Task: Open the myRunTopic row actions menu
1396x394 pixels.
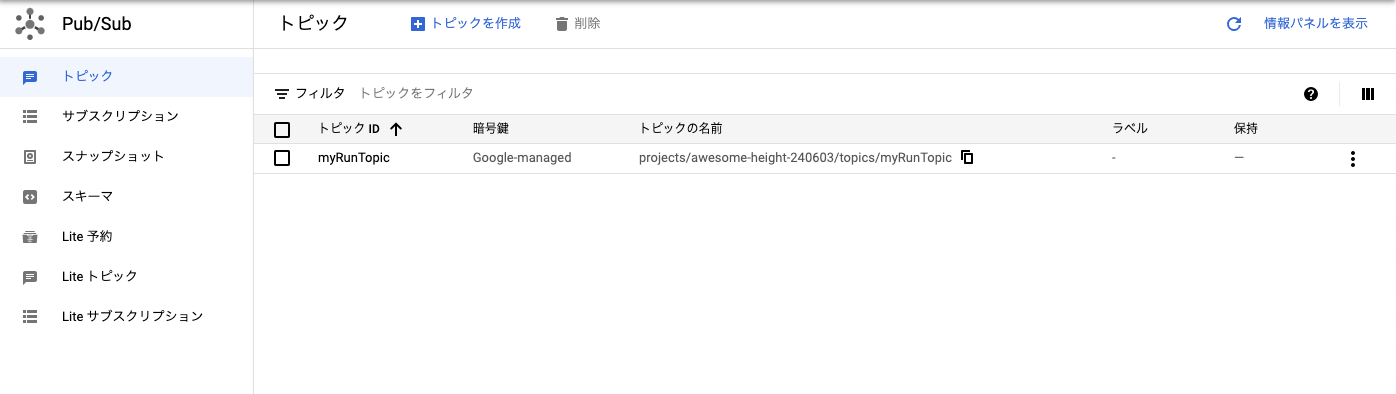Action: click(x=1352, y=158)
